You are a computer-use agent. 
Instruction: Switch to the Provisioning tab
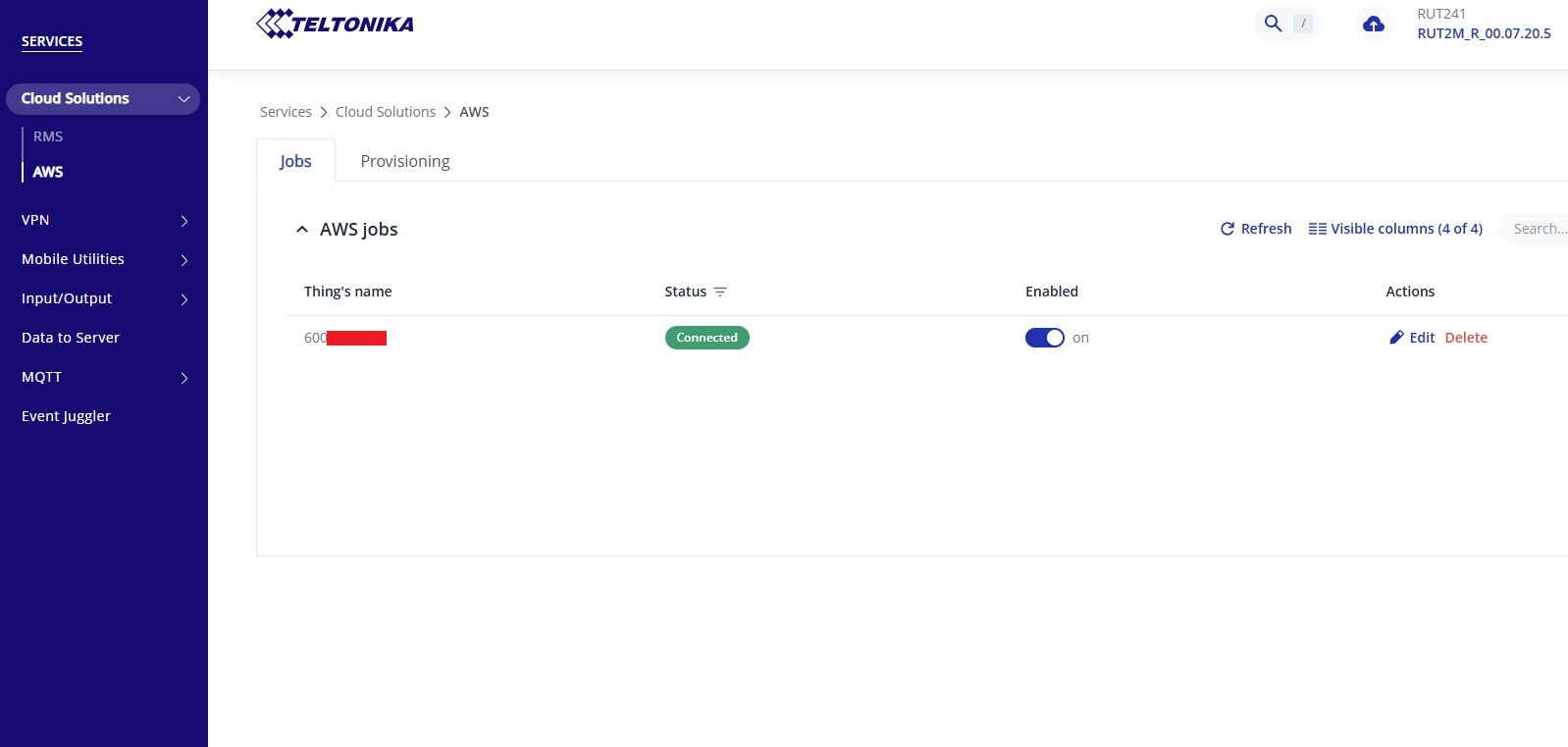[x=404, y=161]
